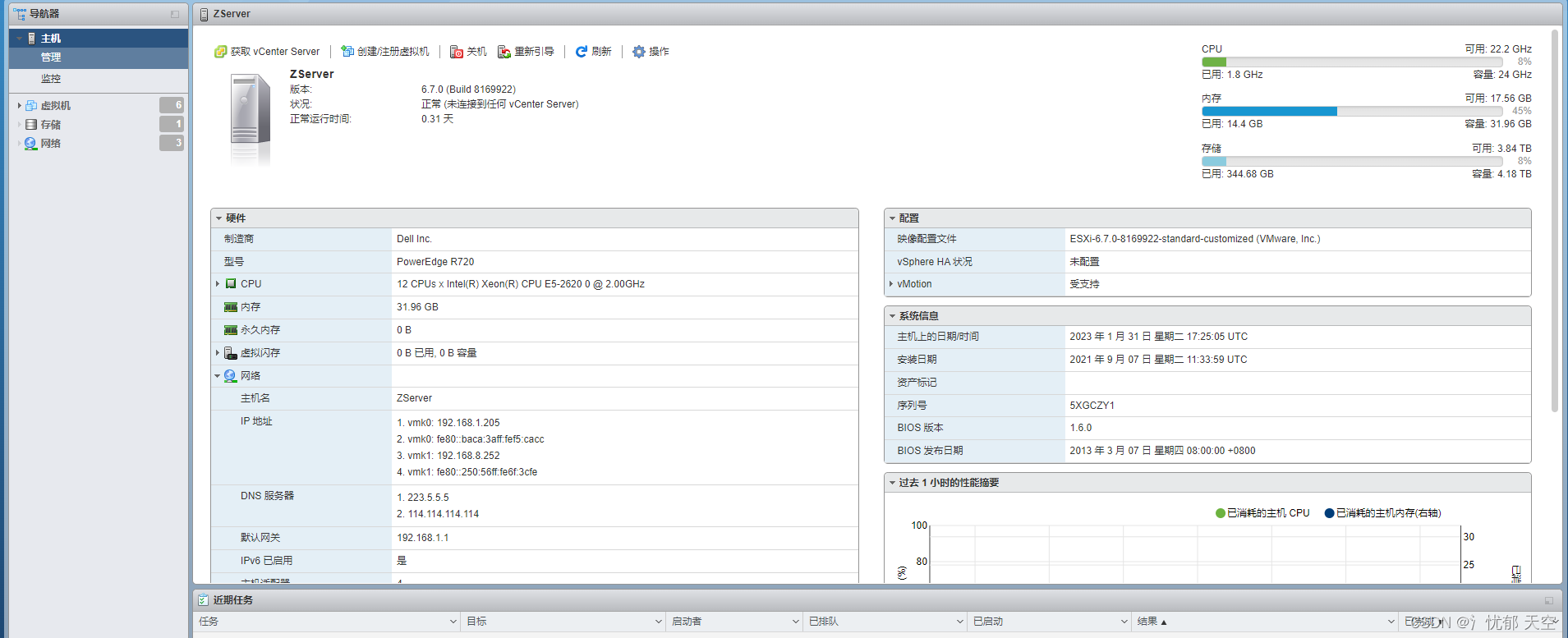The height and width of the screenshot is (638, 1568).
Task: Click the 导航器 panel title icon
Action: 20,13
